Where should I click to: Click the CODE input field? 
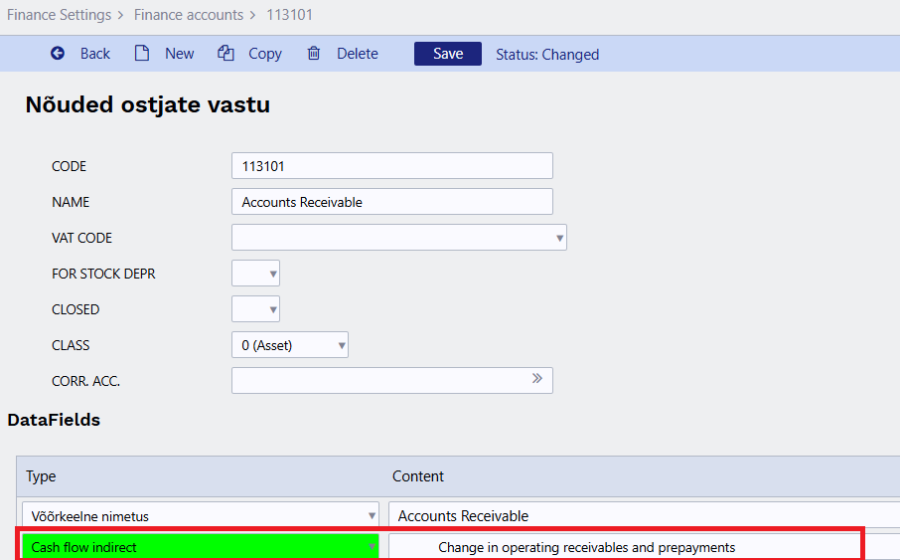pyautogui.click(x=391, y=166)
